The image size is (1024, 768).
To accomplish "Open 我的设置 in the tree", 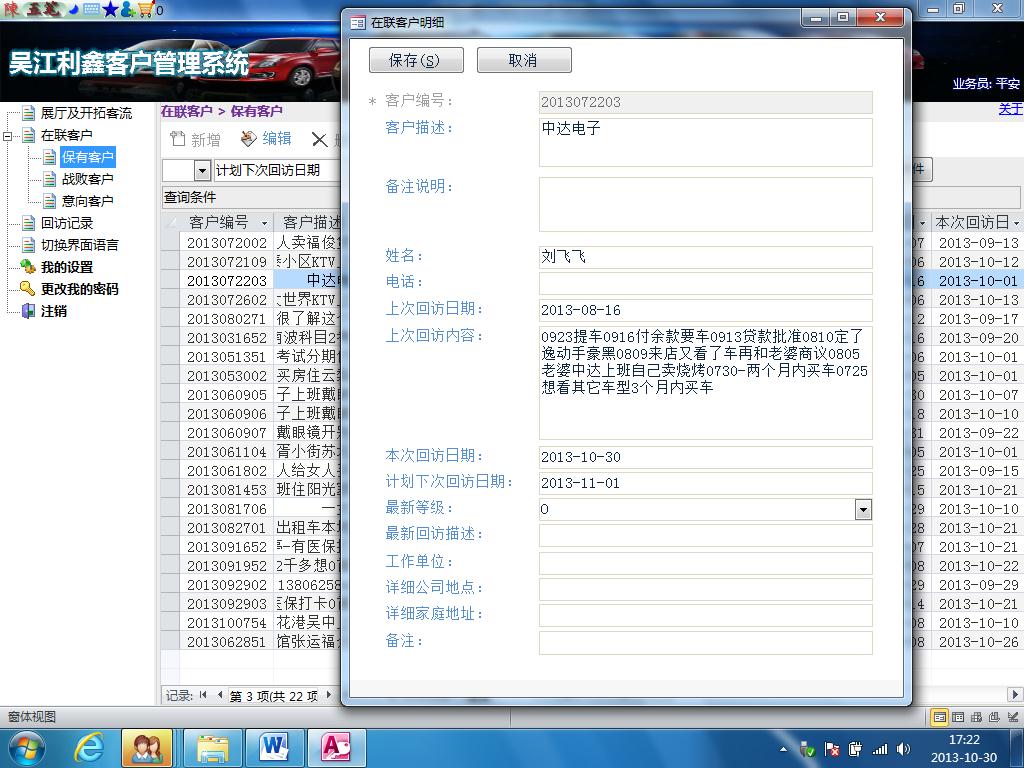I will click(67, 267).
